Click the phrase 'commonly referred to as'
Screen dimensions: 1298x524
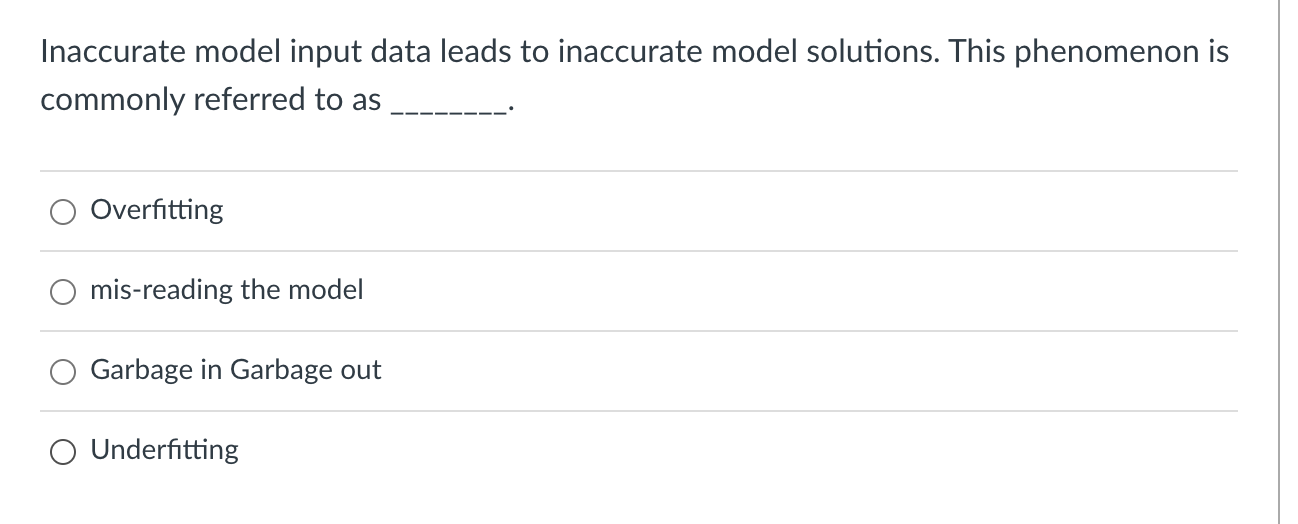211,100
